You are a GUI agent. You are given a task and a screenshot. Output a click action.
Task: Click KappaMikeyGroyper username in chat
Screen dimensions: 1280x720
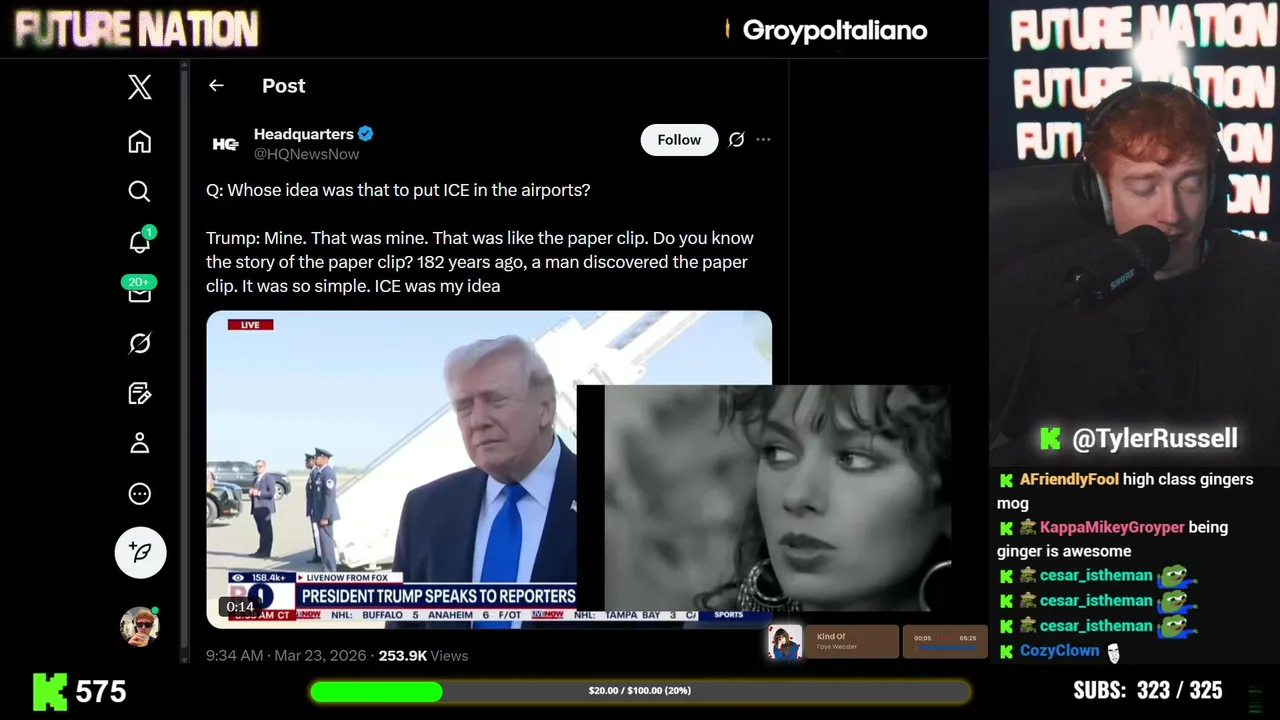click(x=1112, y=528)
